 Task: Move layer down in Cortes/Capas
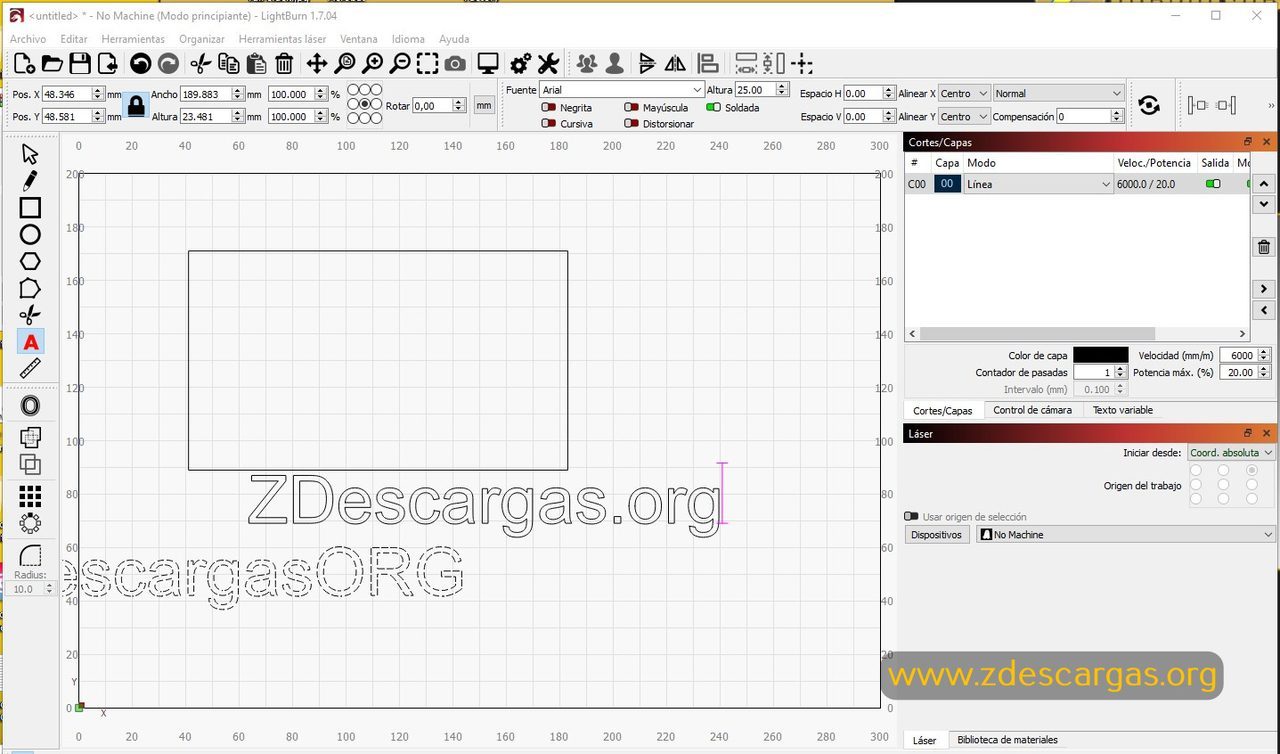[x=1264, y=204]
